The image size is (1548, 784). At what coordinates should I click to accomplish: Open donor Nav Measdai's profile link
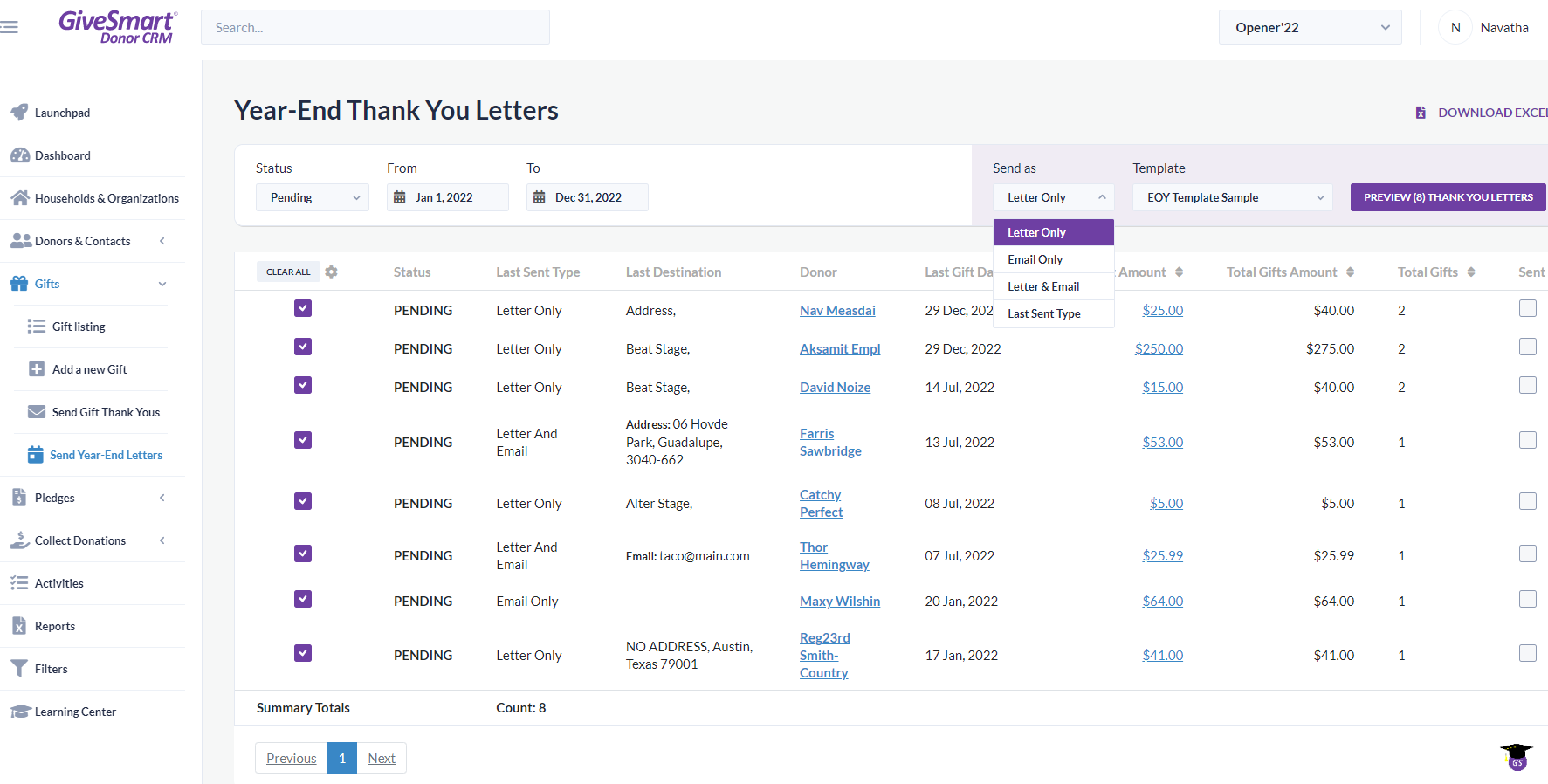[837, 311]
